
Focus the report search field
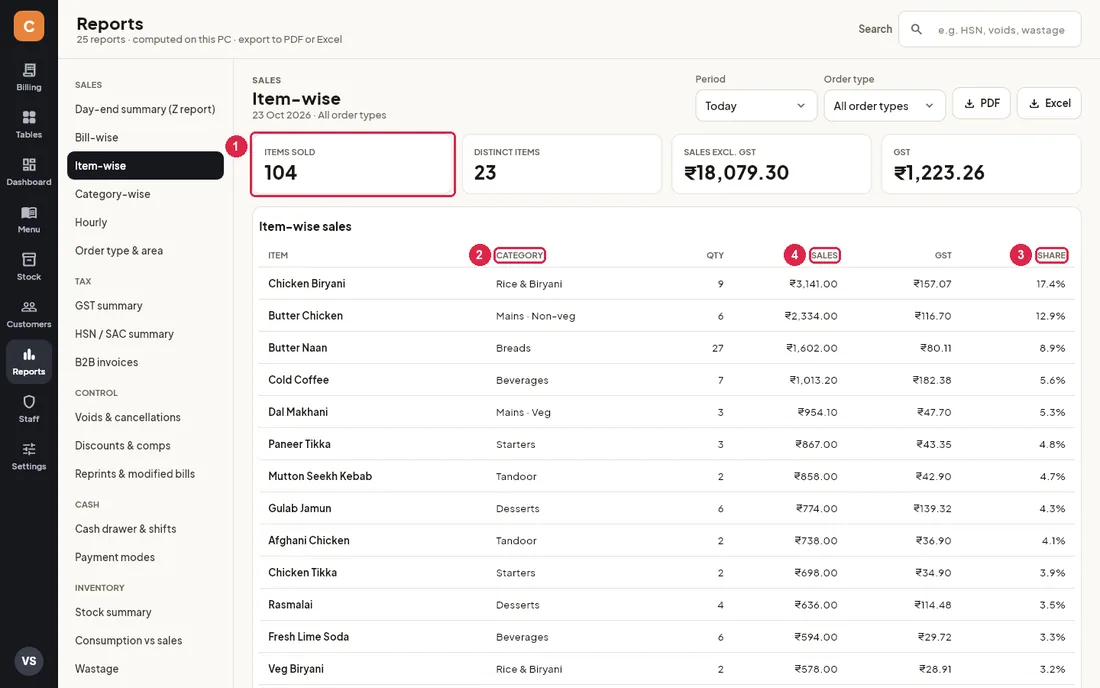tap(989, 29)
